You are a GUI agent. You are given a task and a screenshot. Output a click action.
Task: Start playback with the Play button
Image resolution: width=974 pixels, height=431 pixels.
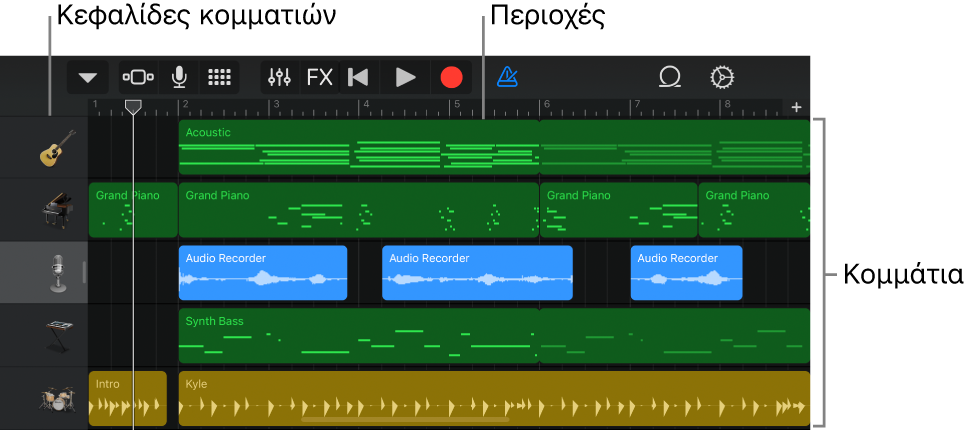tap(406, 78)
